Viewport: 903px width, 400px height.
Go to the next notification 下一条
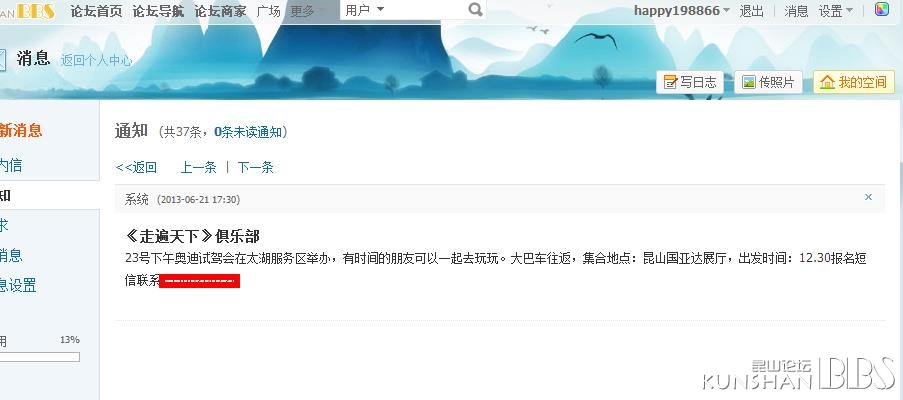point(256,167)
